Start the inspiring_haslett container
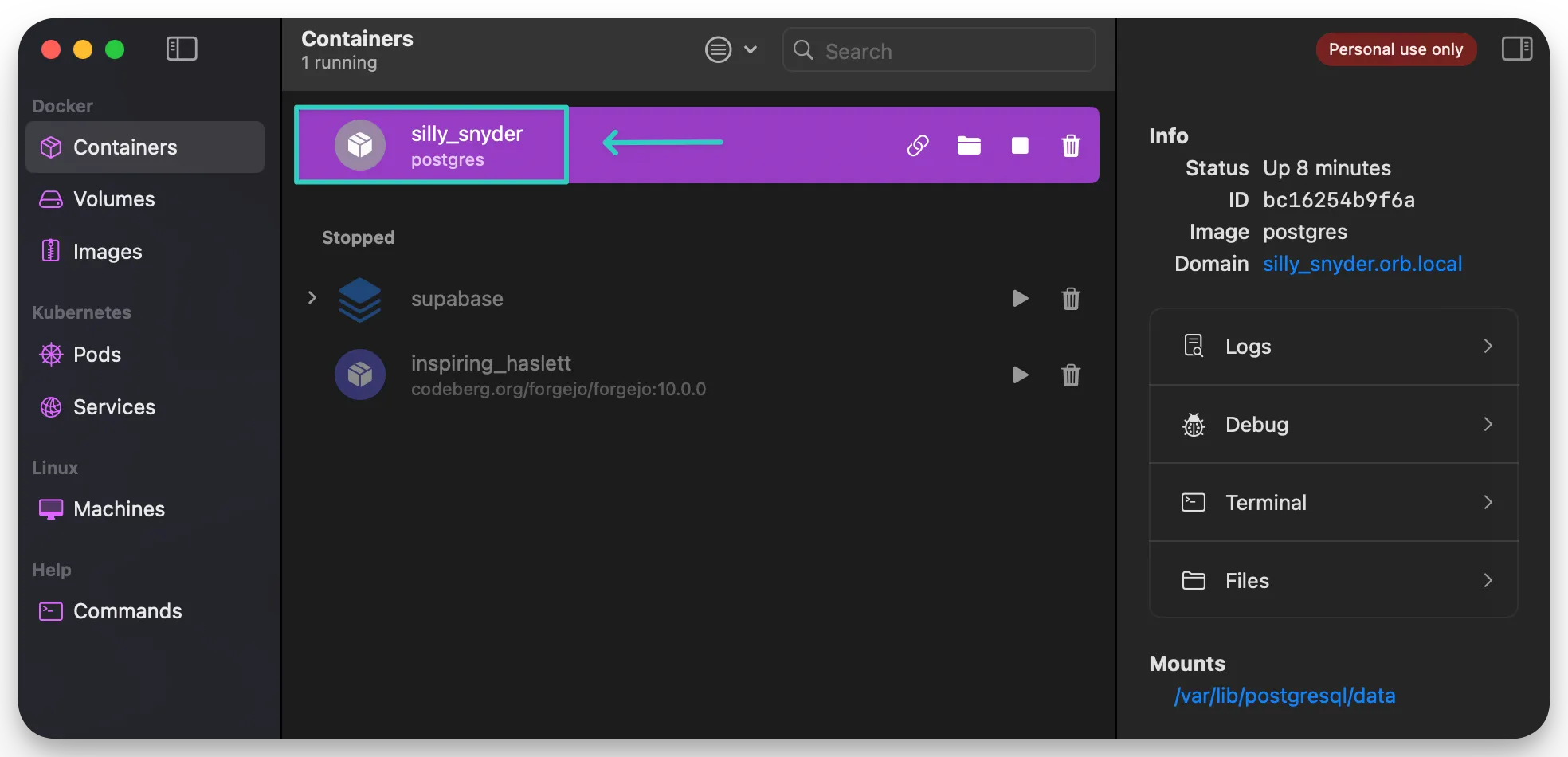This screenshot has width=1568, height=757. [1020, 375]
